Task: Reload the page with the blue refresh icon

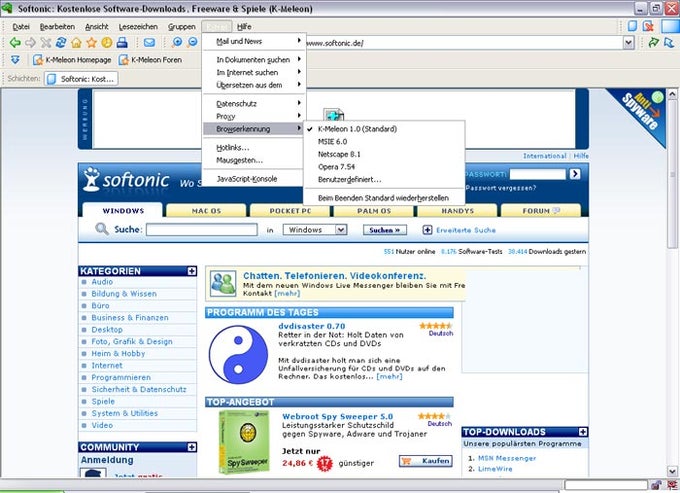Action: click(x=61, y=42)
